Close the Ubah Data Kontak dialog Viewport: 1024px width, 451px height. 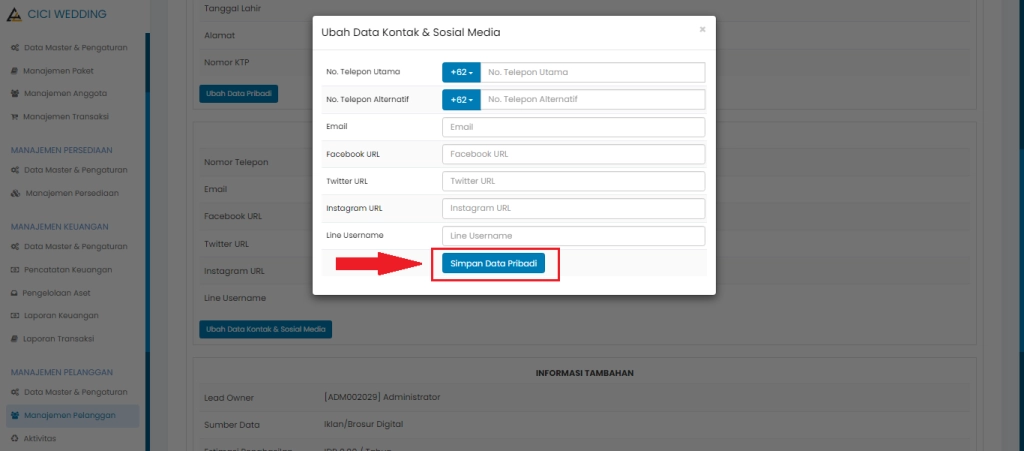click(x=702, y=30)
